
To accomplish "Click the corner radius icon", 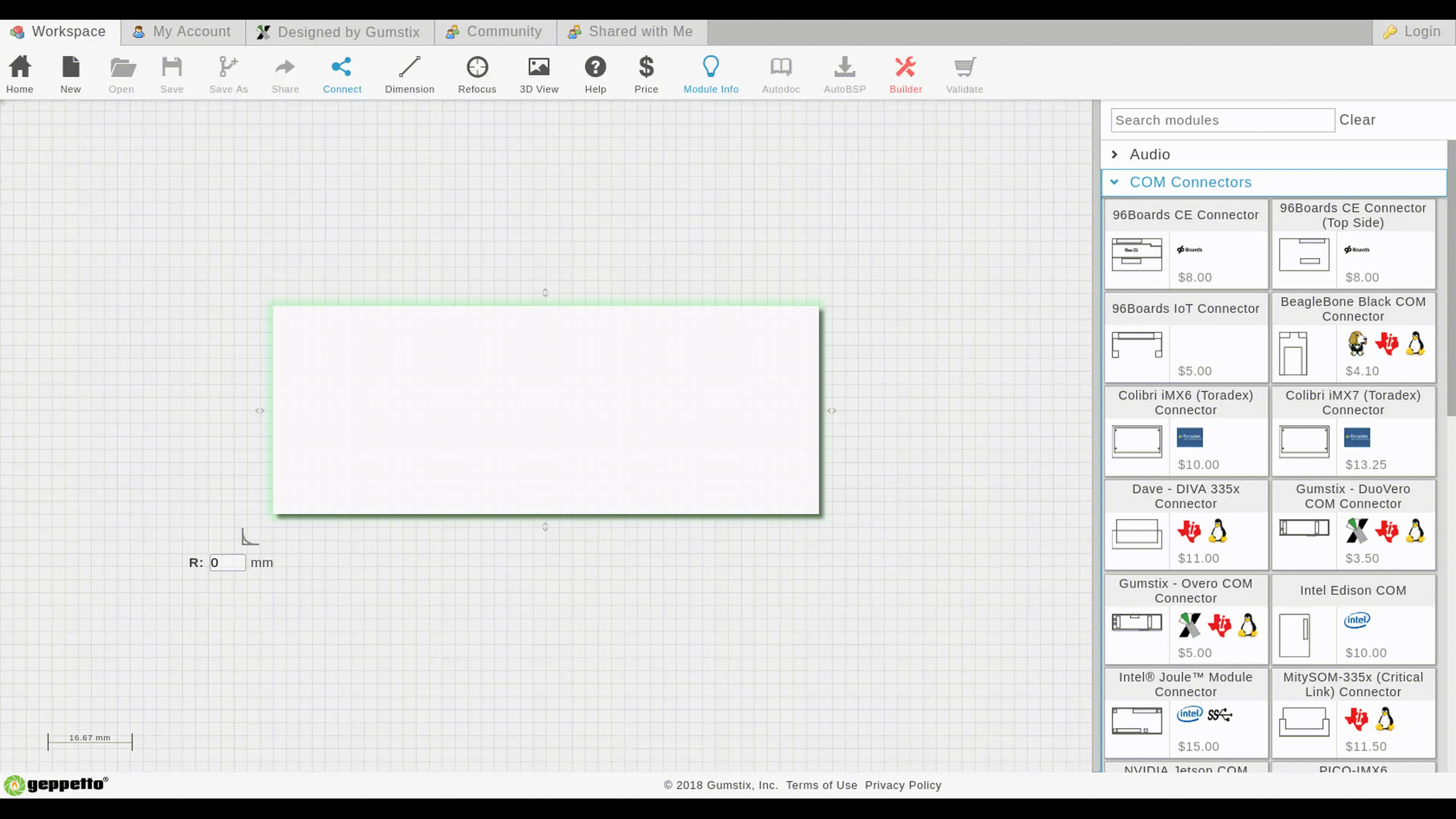I will point(250,537).
